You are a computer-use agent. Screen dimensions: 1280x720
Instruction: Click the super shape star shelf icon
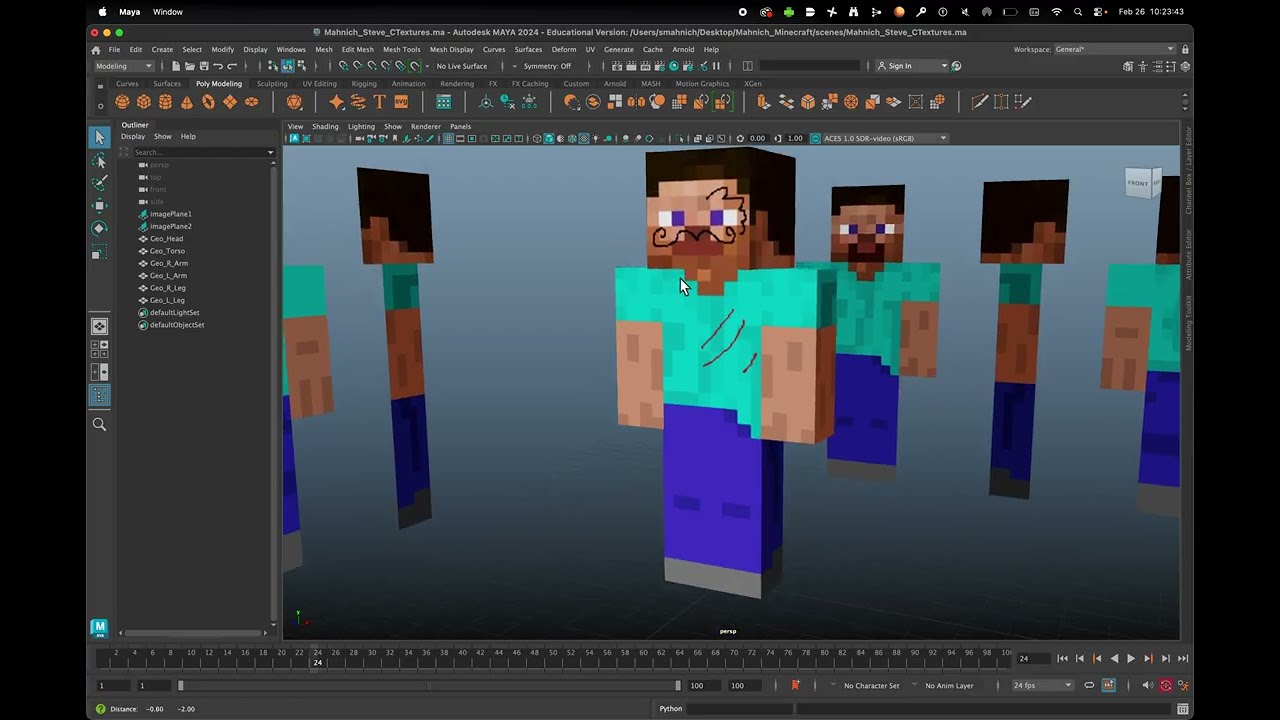click(x=337, y=102)
